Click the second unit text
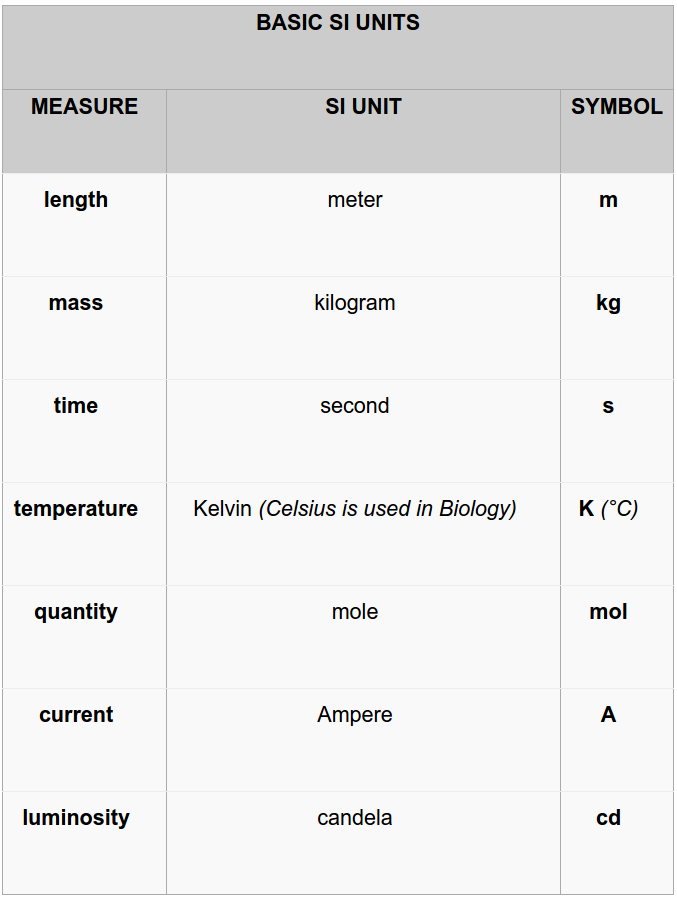677x899 pixels. click(x=355, y=406)
